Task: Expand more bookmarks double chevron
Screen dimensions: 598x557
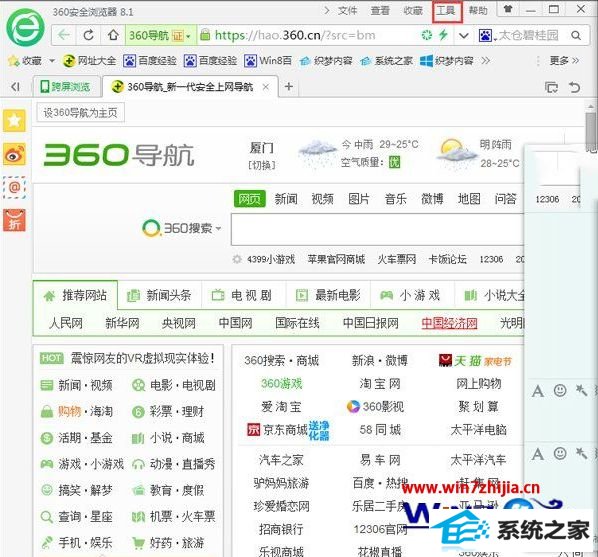Action: click(x=485, y=61)
